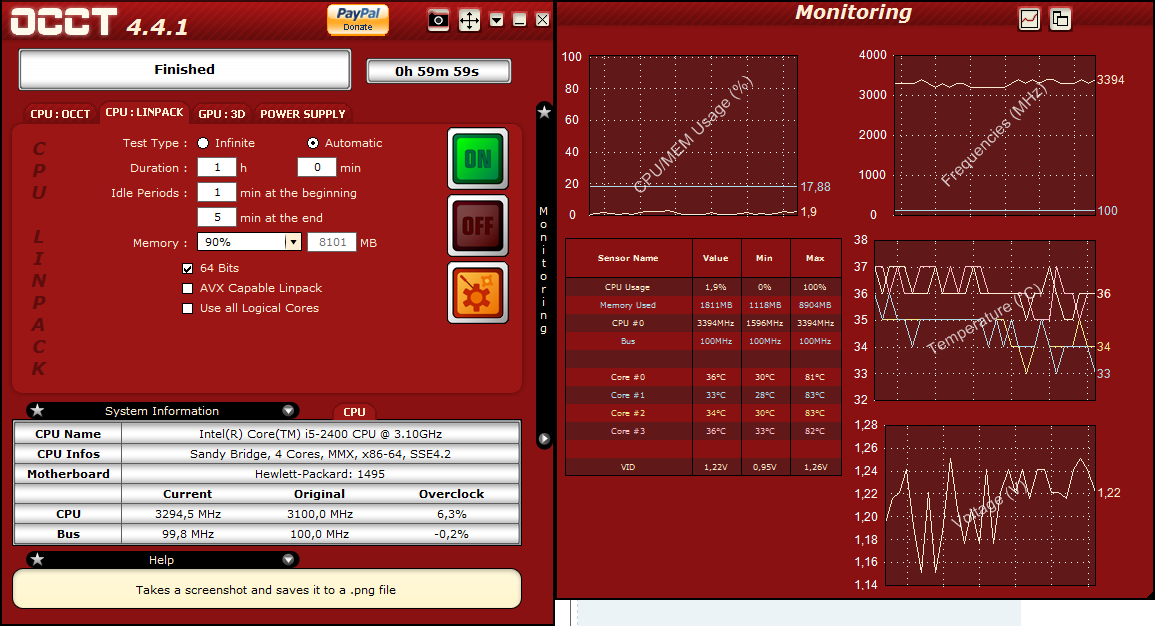This screenshot has width=1155, height=626.
Task: Click the PayPal Donate button
Action: click(x=358, y=19)
